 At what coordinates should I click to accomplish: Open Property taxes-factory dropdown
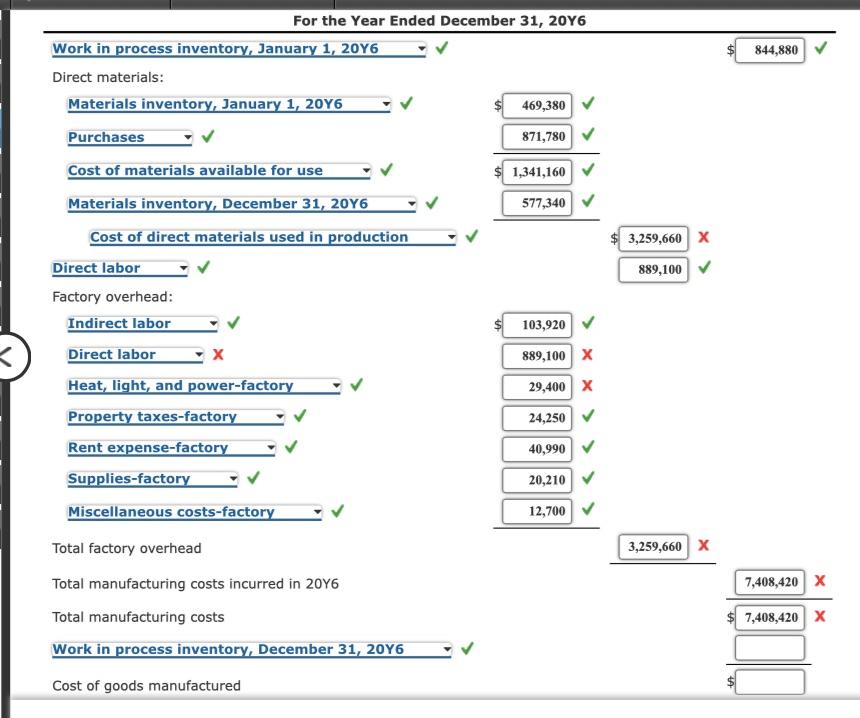pyautogui.click(x=176, y=417)
